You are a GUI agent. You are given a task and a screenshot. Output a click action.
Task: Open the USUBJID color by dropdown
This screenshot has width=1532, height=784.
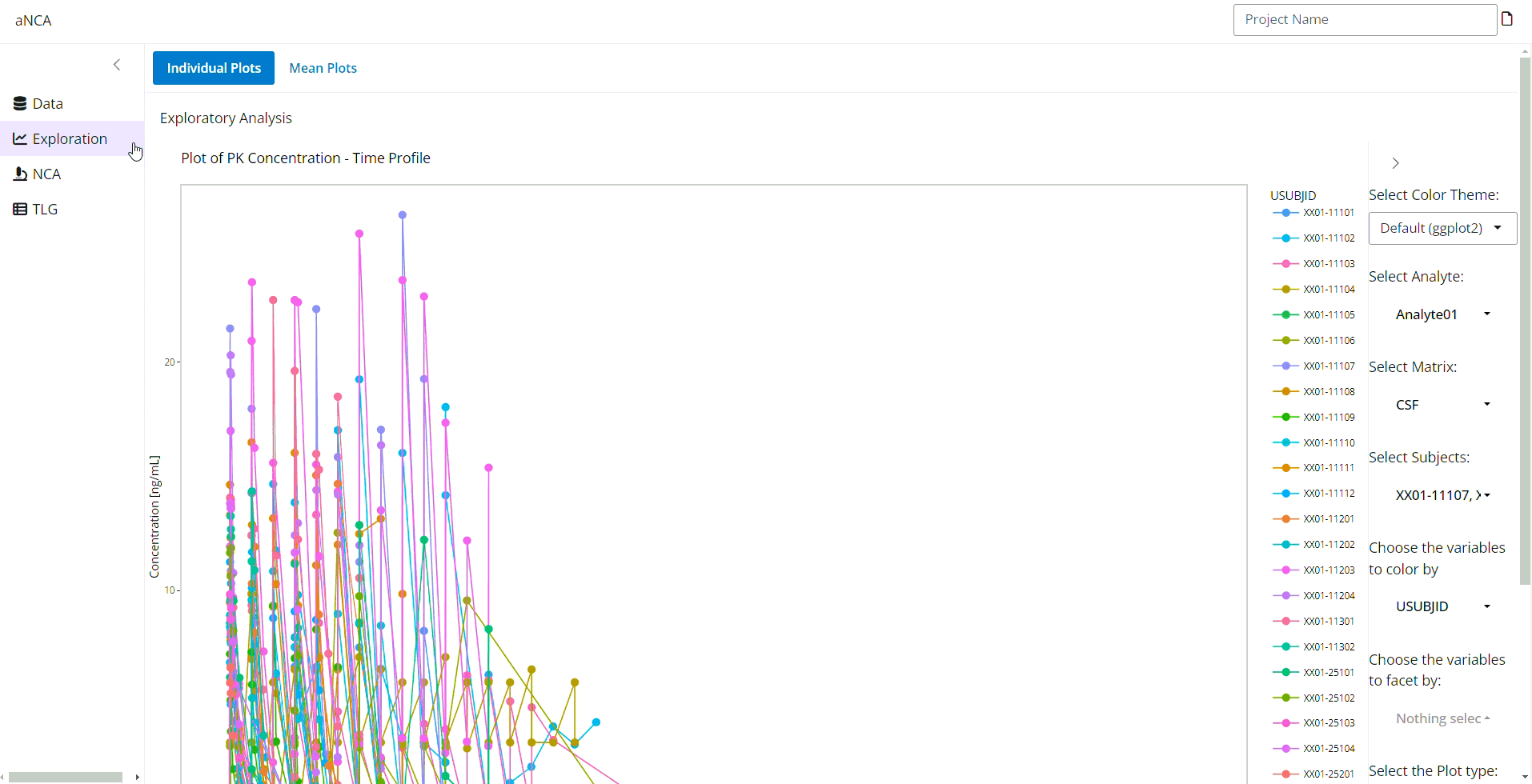(x=1442, y=606)
